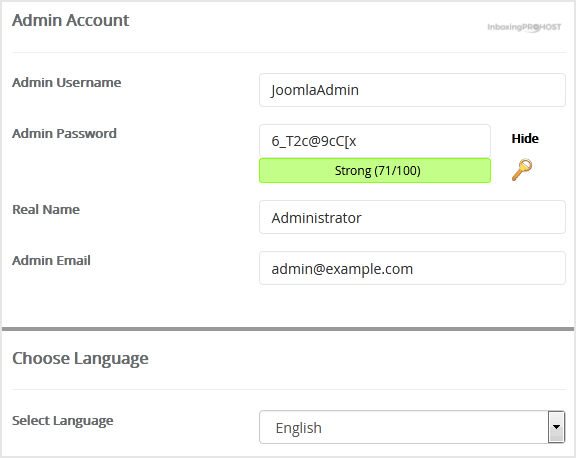
Task: Select the English language combo box
Action: [412, 427]
